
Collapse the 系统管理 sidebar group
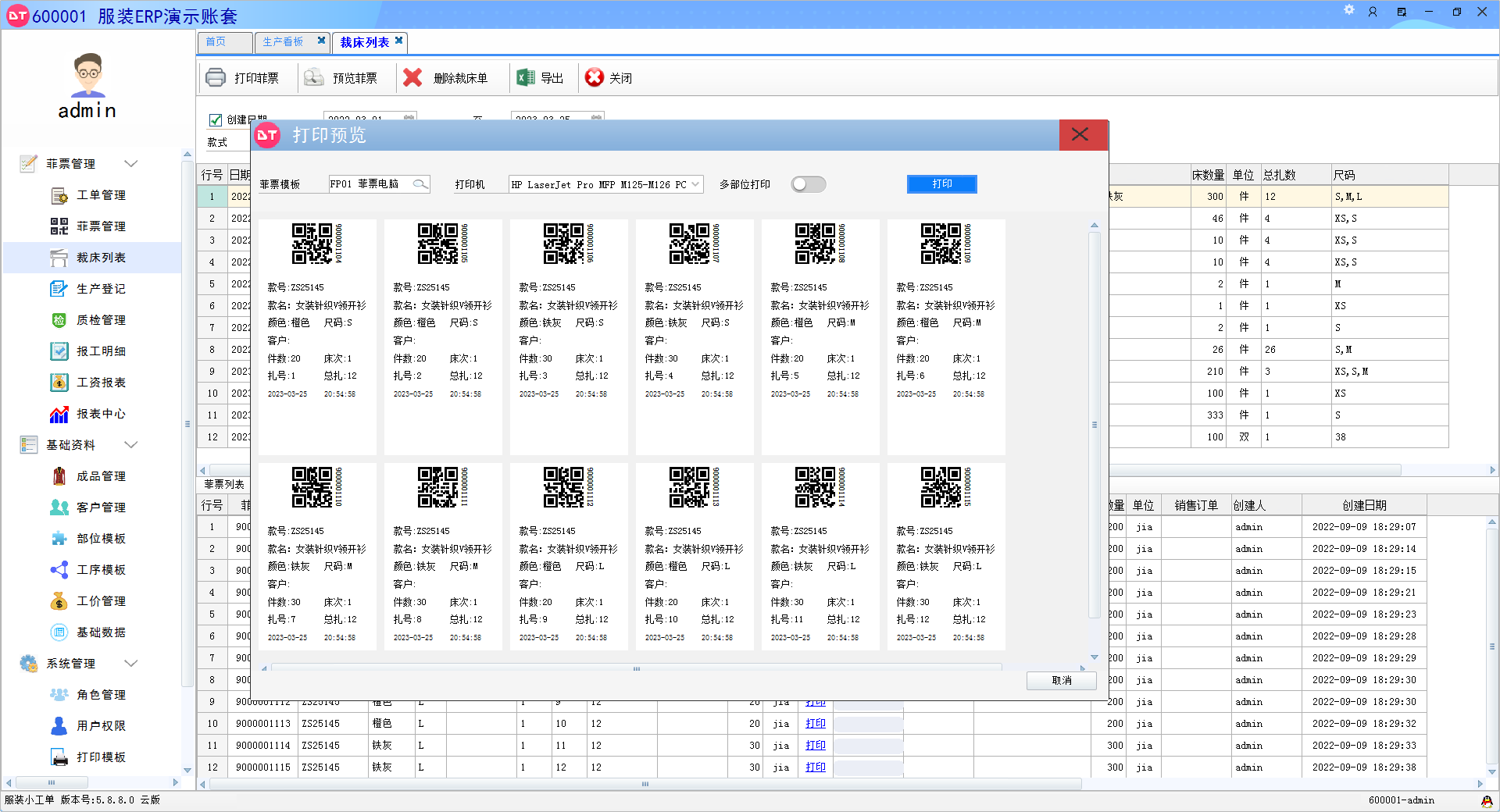(x=131, y=663)
